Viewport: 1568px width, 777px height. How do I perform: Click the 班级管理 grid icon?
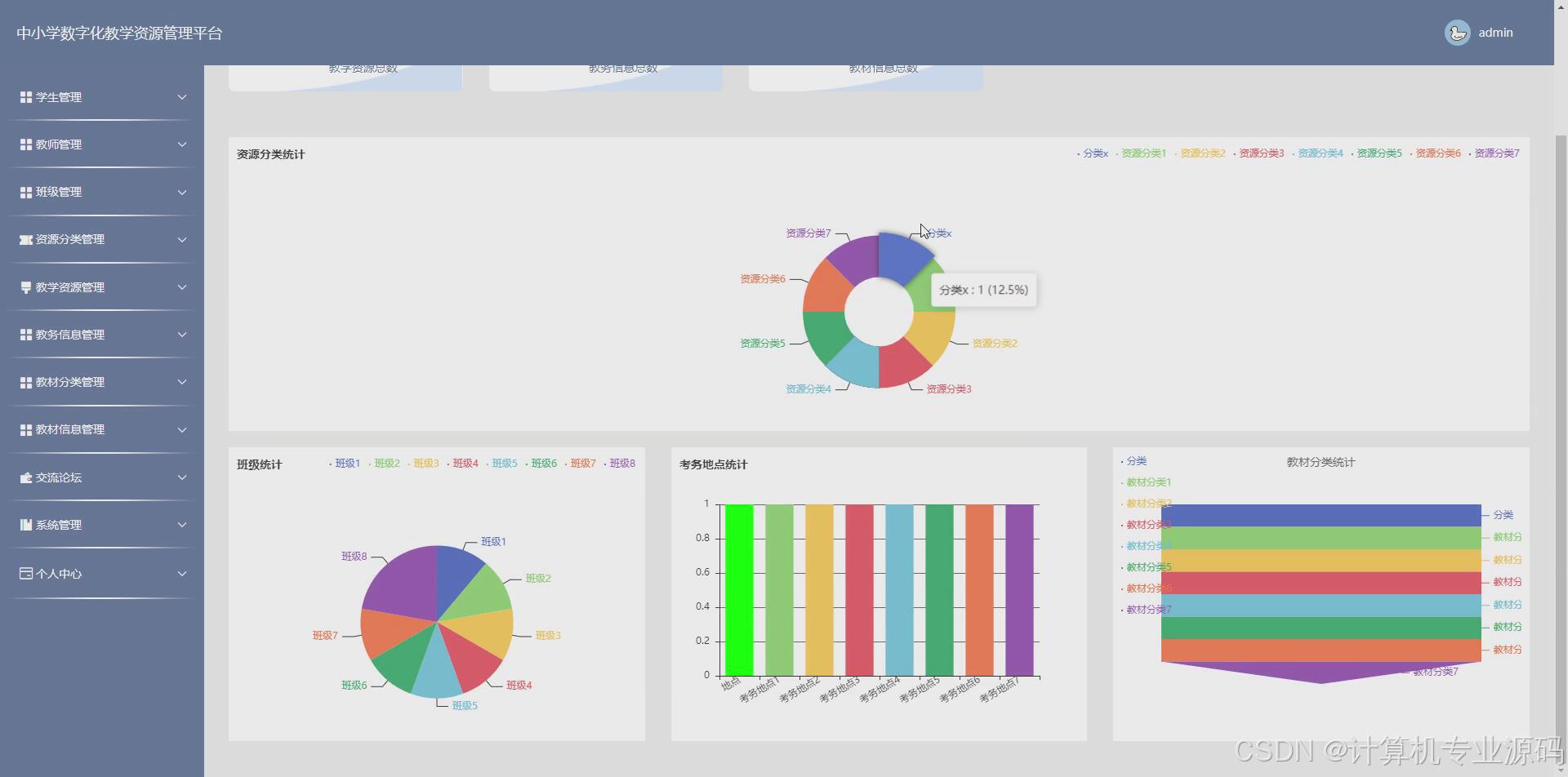[x=25, y=192]
